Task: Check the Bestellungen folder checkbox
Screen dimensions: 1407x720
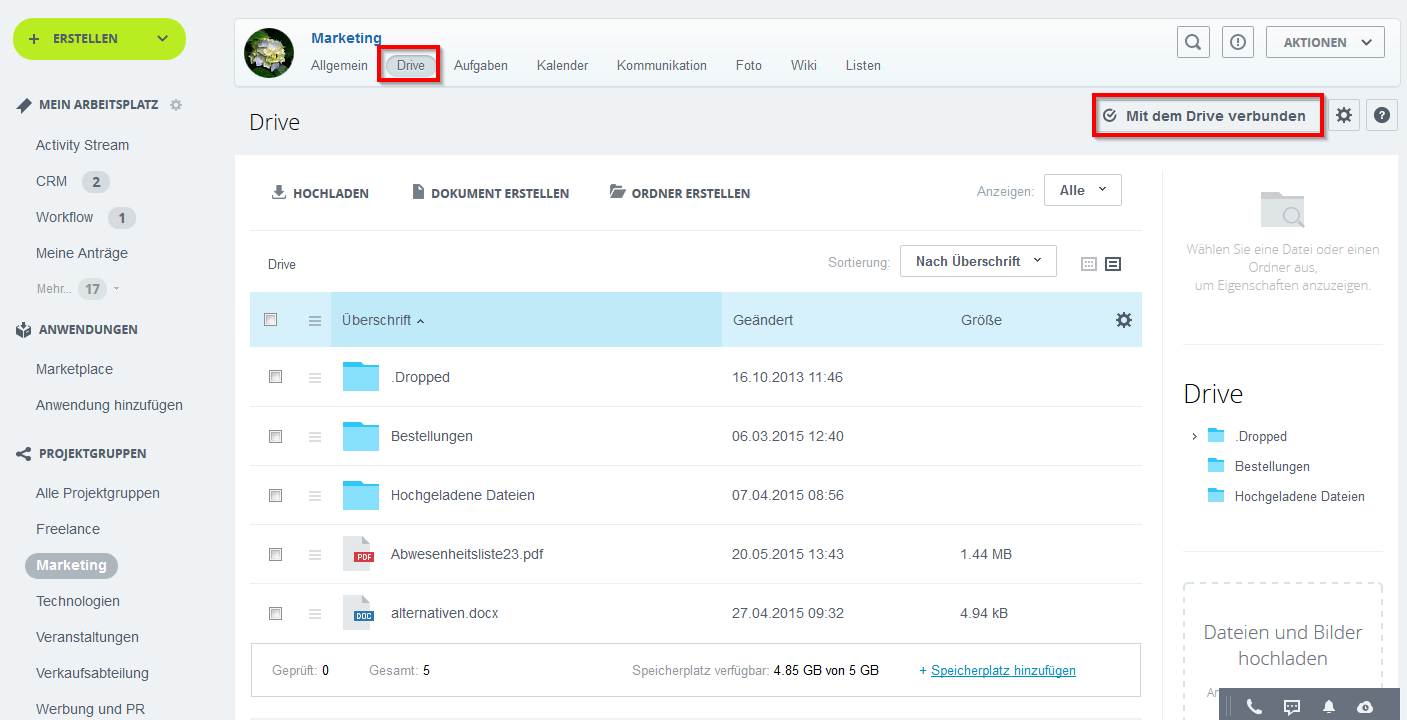Action: [x=276, y=436]
